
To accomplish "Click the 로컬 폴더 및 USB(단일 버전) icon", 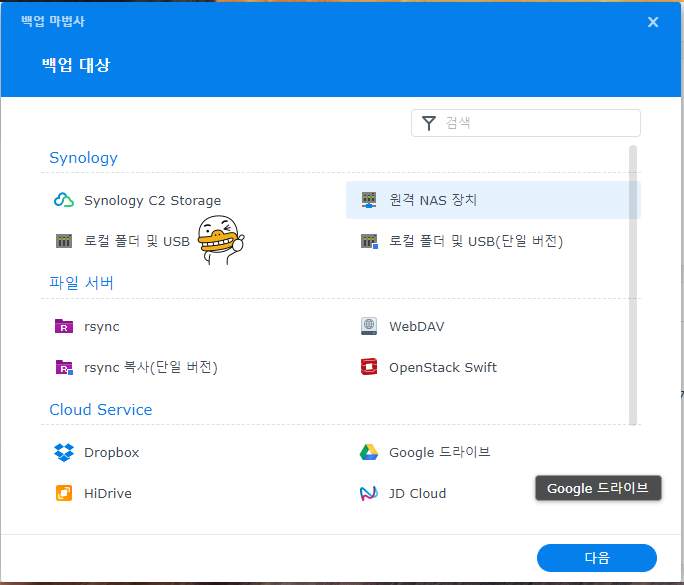I will (x=369, y=241).
